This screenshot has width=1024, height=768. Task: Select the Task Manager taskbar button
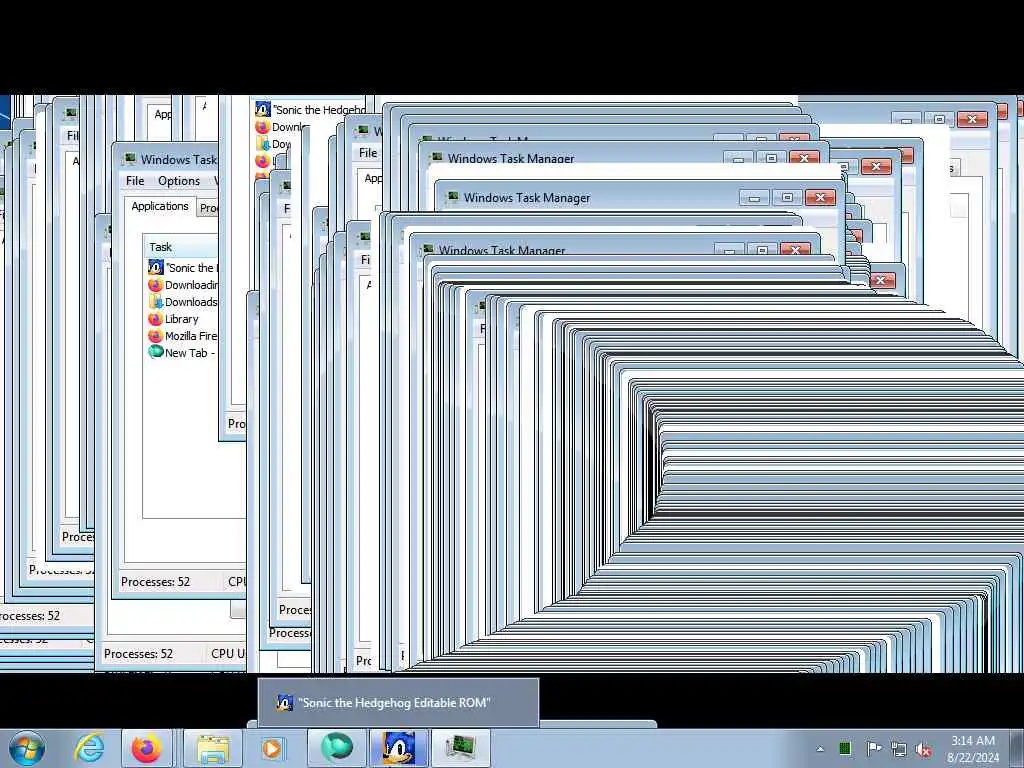[461, 748]
